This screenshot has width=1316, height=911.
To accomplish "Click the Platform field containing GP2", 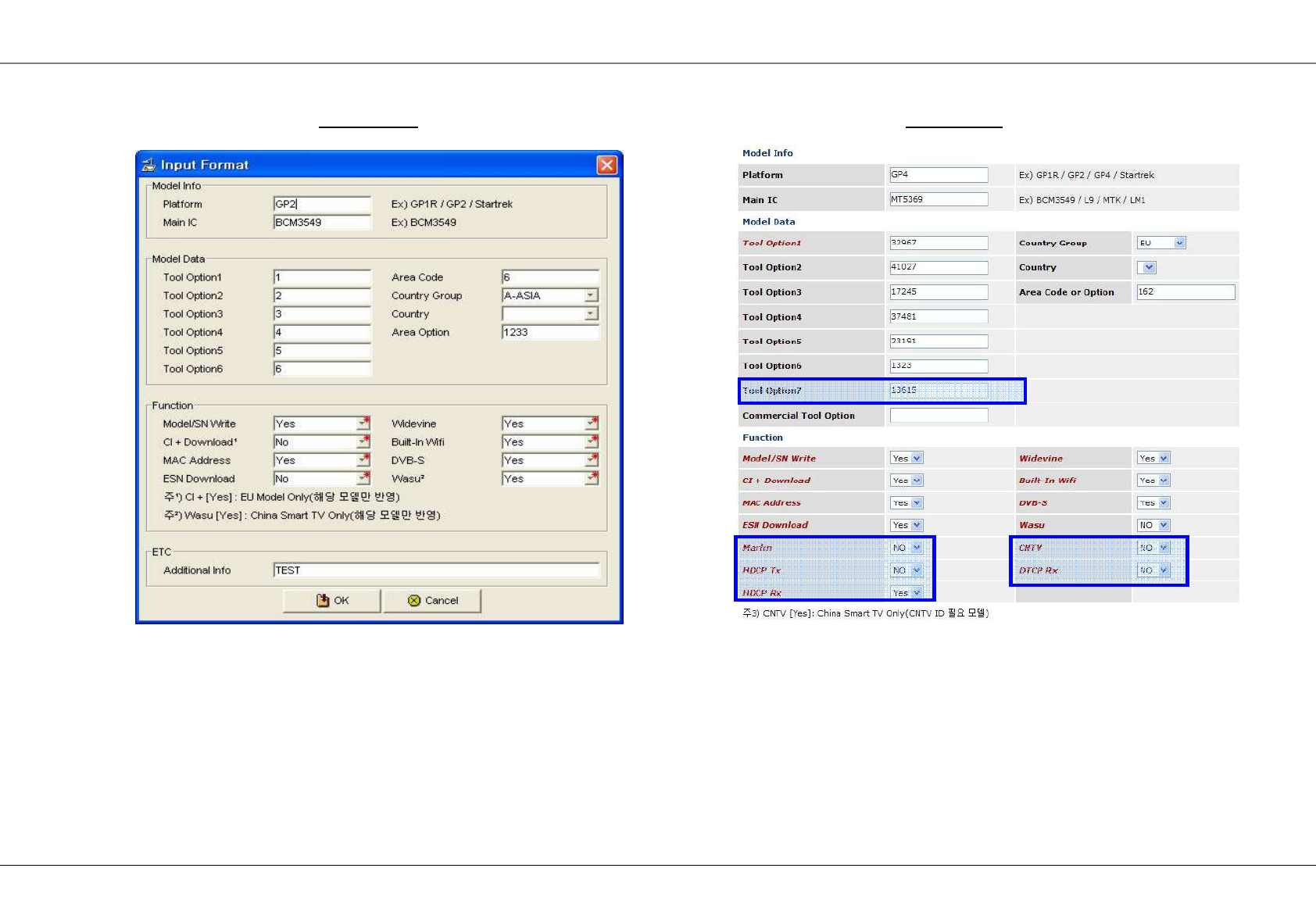I will click(322, 204).
